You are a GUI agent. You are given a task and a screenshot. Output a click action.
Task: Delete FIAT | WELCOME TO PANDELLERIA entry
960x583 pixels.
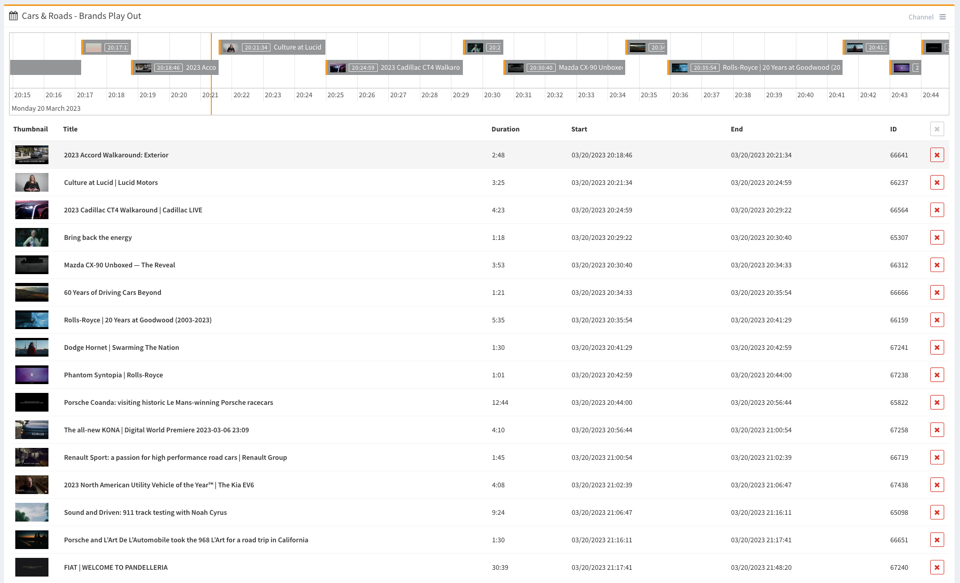(x=936, y=568)
